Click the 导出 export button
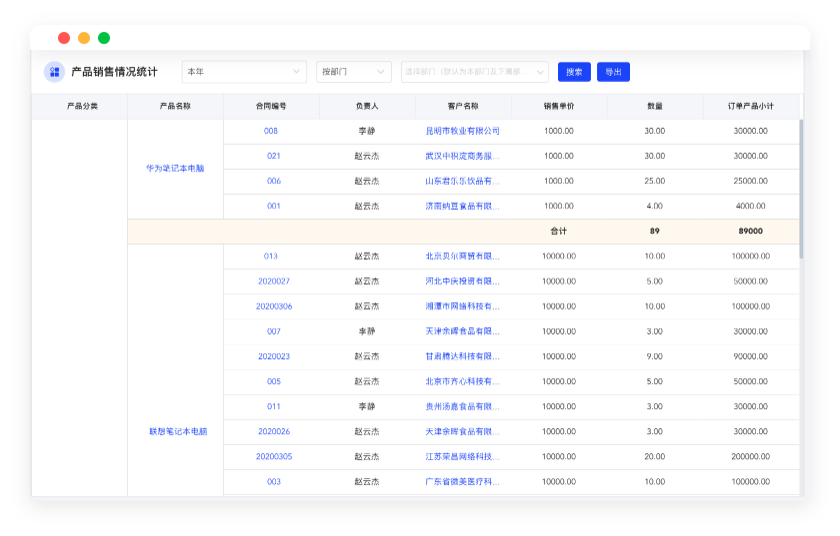Viewport: 840px width, 536px height. coord(613,72)
